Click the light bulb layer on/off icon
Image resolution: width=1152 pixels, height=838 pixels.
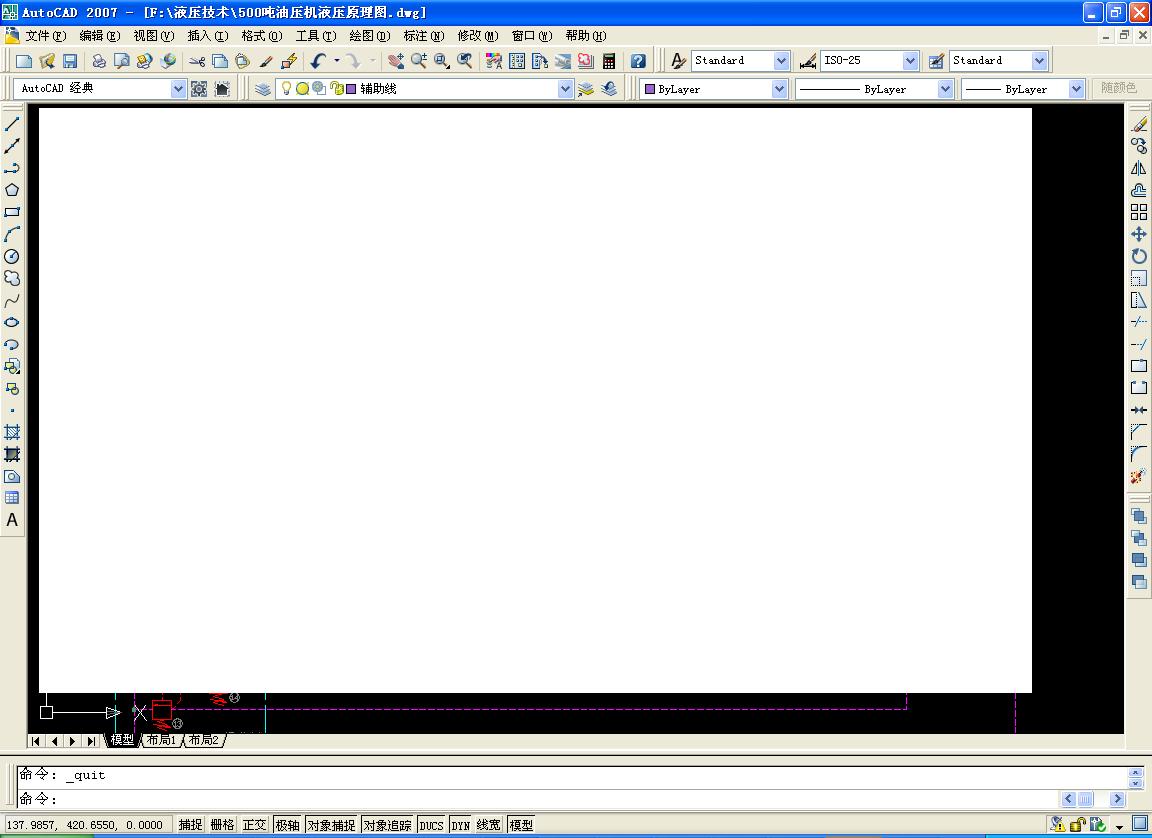287,89
